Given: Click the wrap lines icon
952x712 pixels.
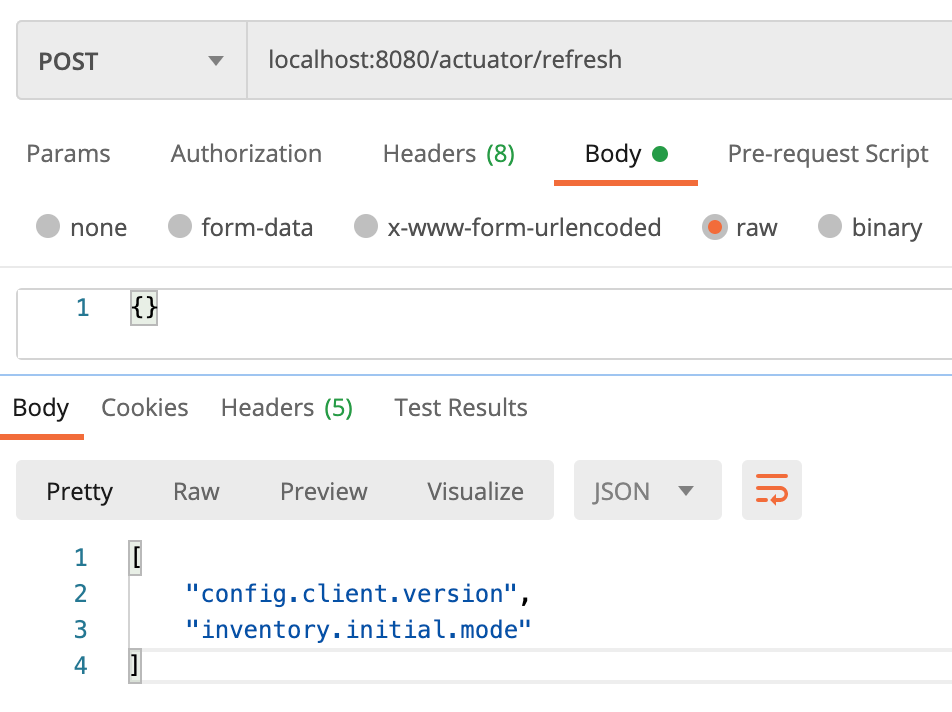Looking at the screenshot, I should 771,490.
